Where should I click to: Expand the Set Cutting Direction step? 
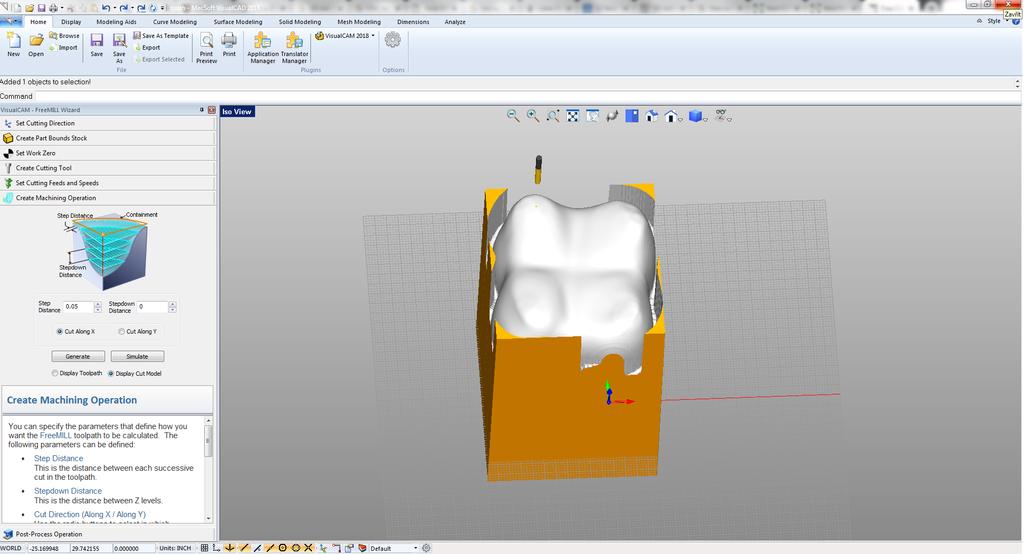pyautogui.click(x=108, y=123)
